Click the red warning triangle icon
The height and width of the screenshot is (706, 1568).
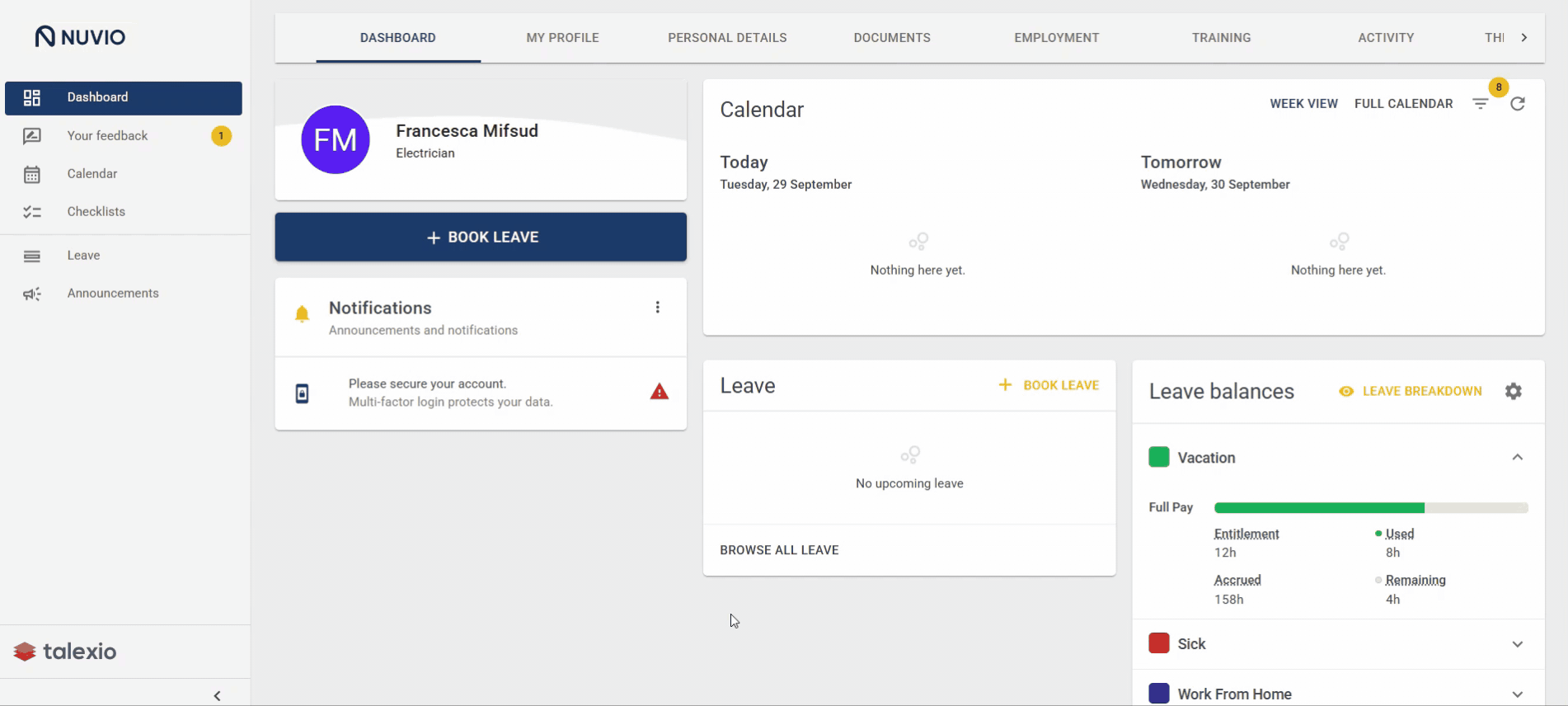pos(660,392)
